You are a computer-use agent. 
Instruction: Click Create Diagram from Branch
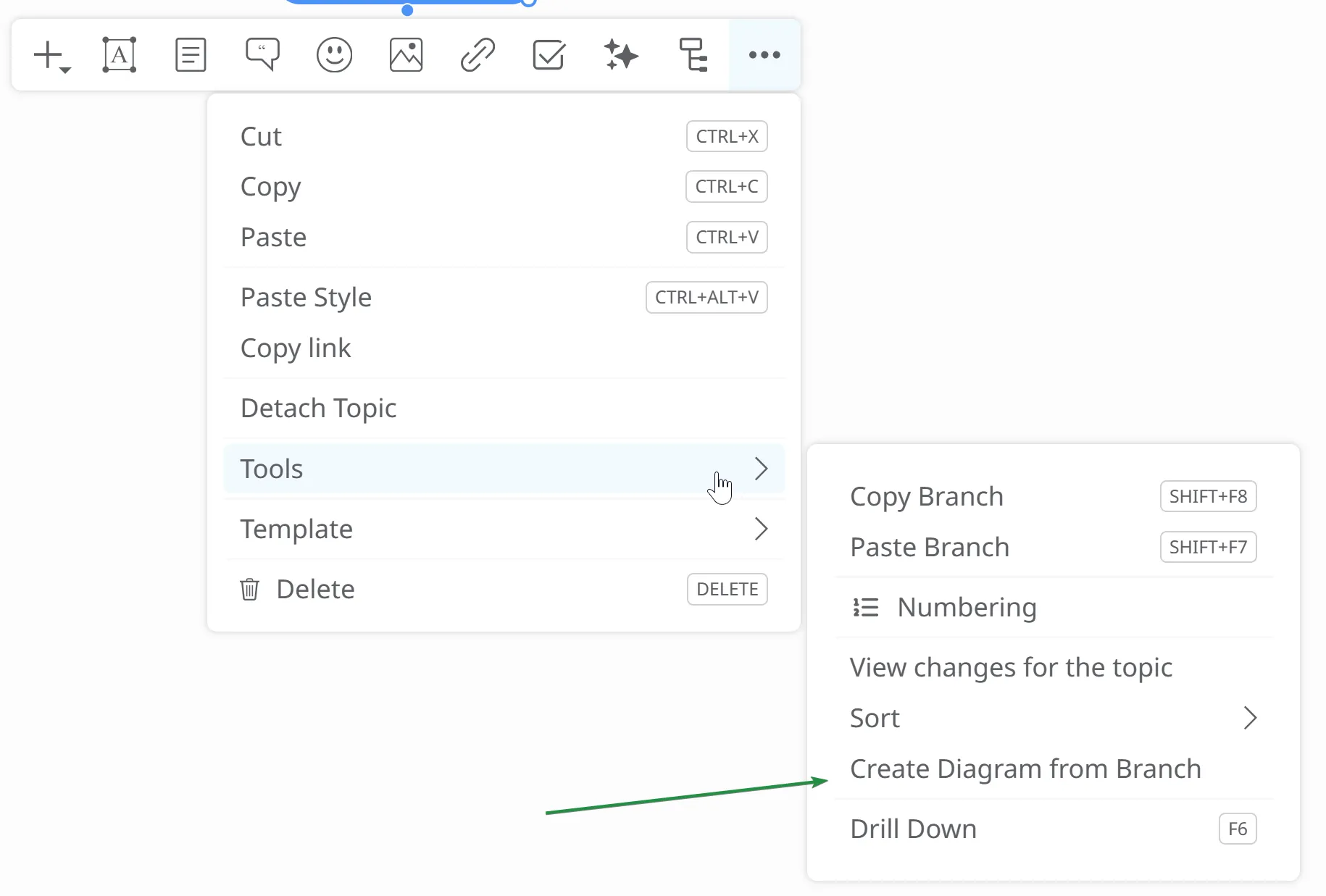click(x=1025, y=769)
